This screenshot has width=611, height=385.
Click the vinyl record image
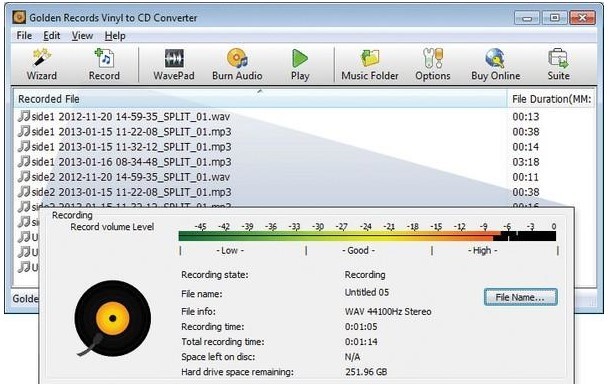(112, 318)
